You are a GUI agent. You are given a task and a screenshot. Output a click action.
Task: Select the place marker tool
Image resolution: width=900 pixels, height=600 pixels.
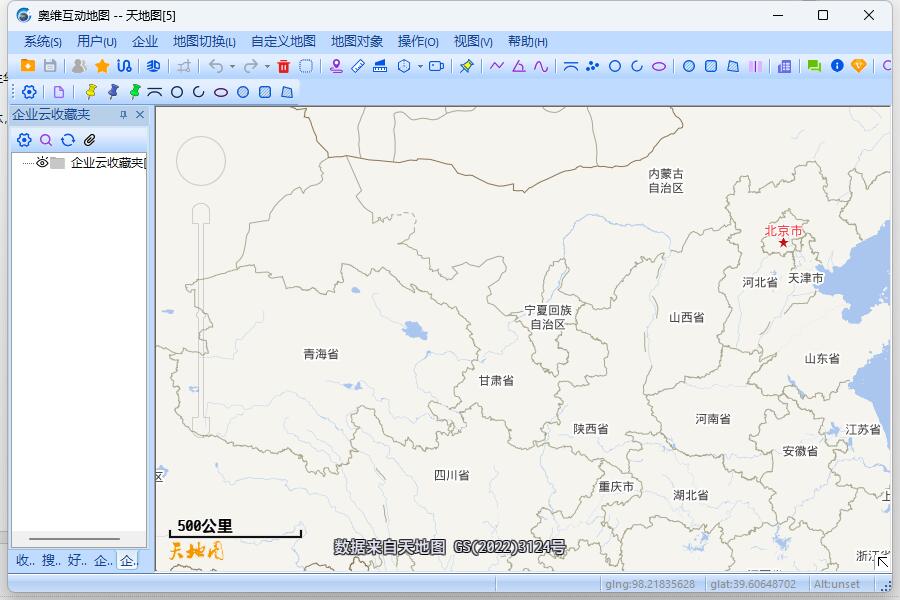[337, 67]
